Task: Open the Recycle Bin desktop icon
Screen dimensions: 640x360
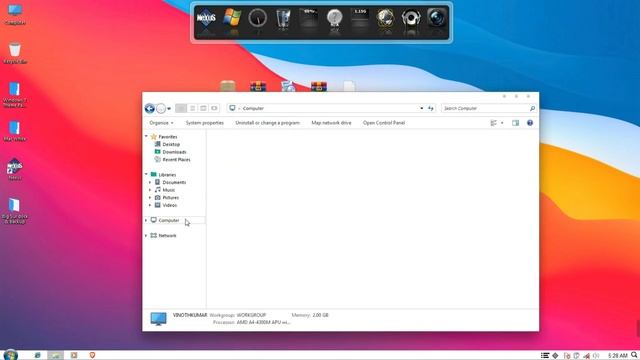Action: pyautogui.click(x=15, y=53)
